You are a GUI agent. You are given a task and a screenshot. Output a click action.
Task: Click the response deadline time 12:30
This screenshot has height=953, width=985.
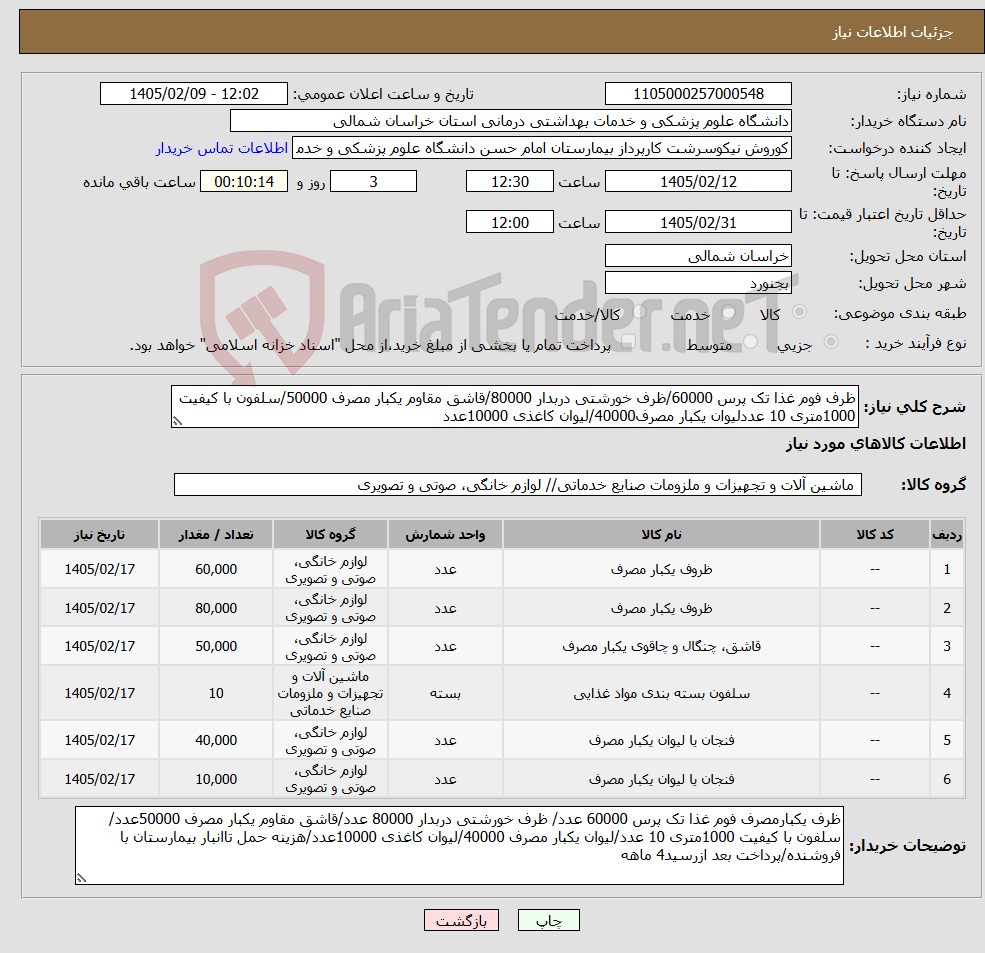click(x=509, y=182)
